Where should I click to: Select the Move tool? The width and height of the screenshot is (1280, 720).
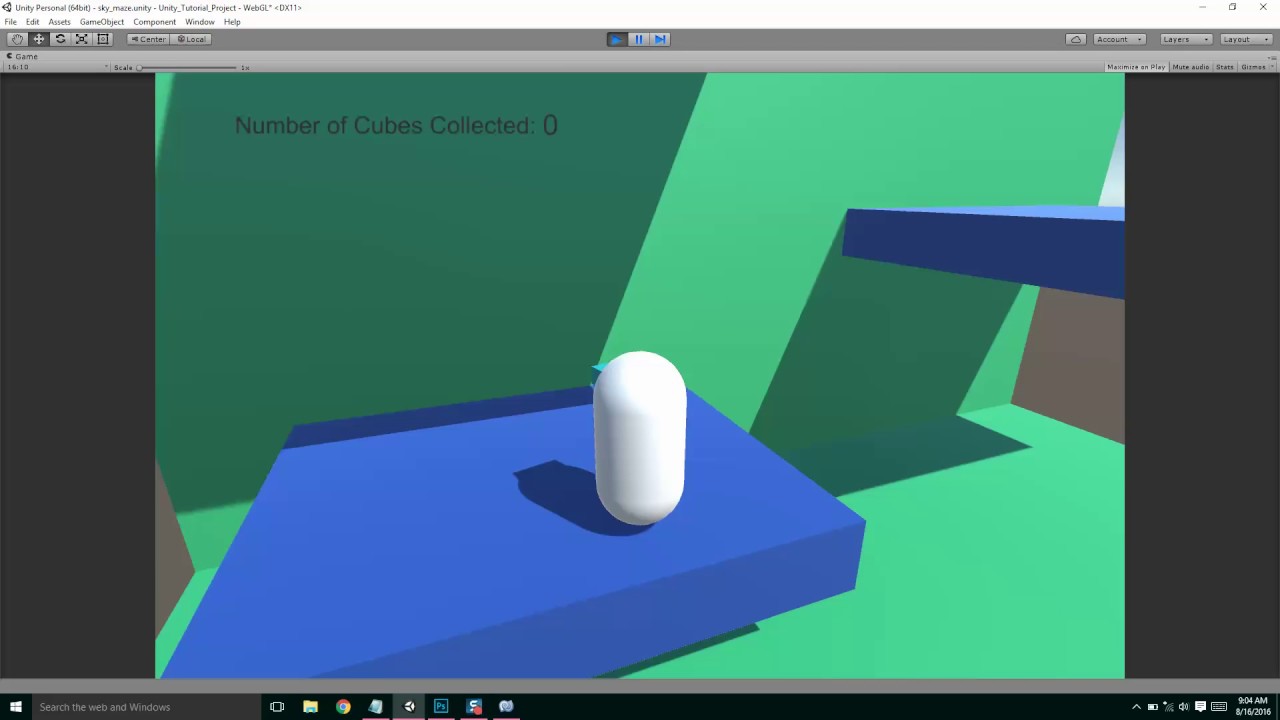pyautogui.click(x=39, y=39)
